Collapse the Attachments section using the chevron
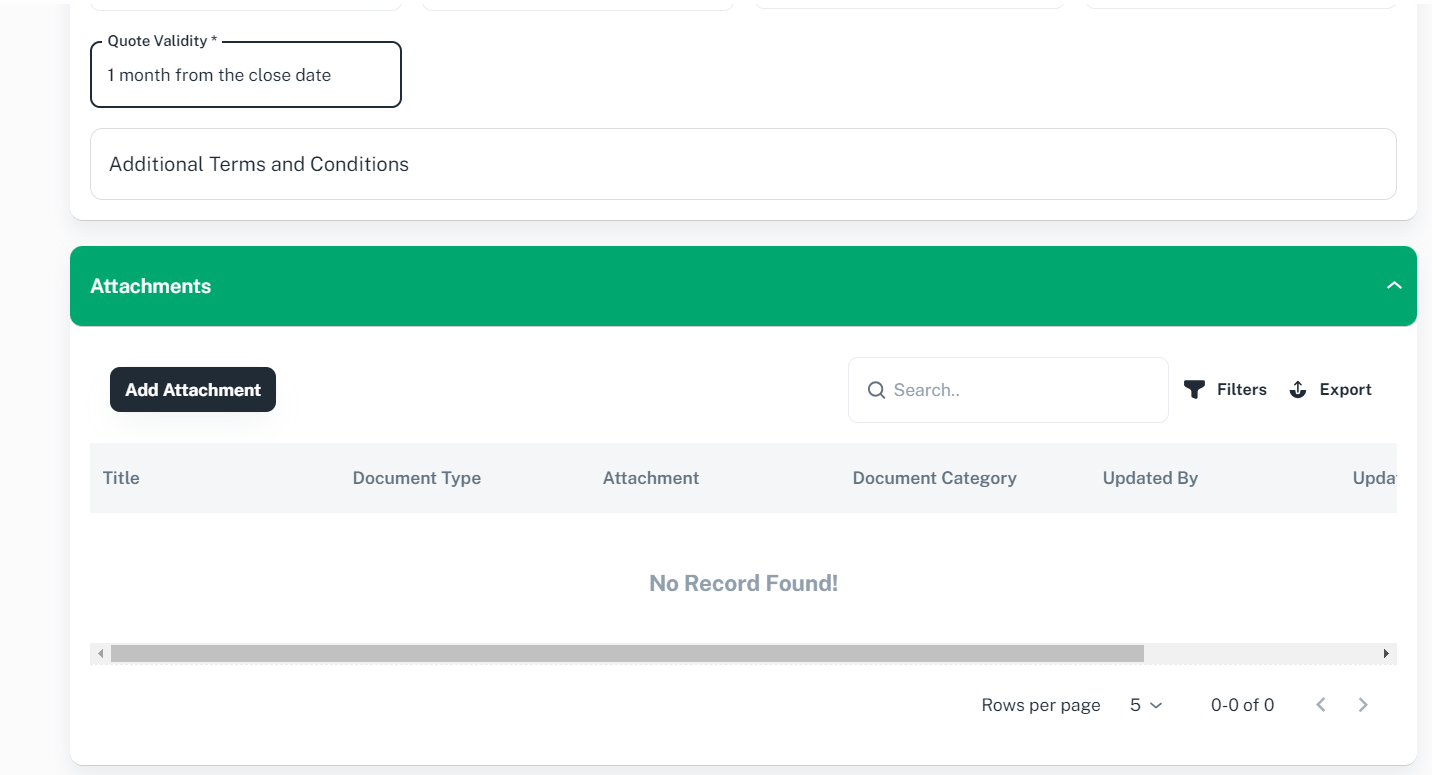This screenshot has height=775, width=1432. pos(1394,286)
